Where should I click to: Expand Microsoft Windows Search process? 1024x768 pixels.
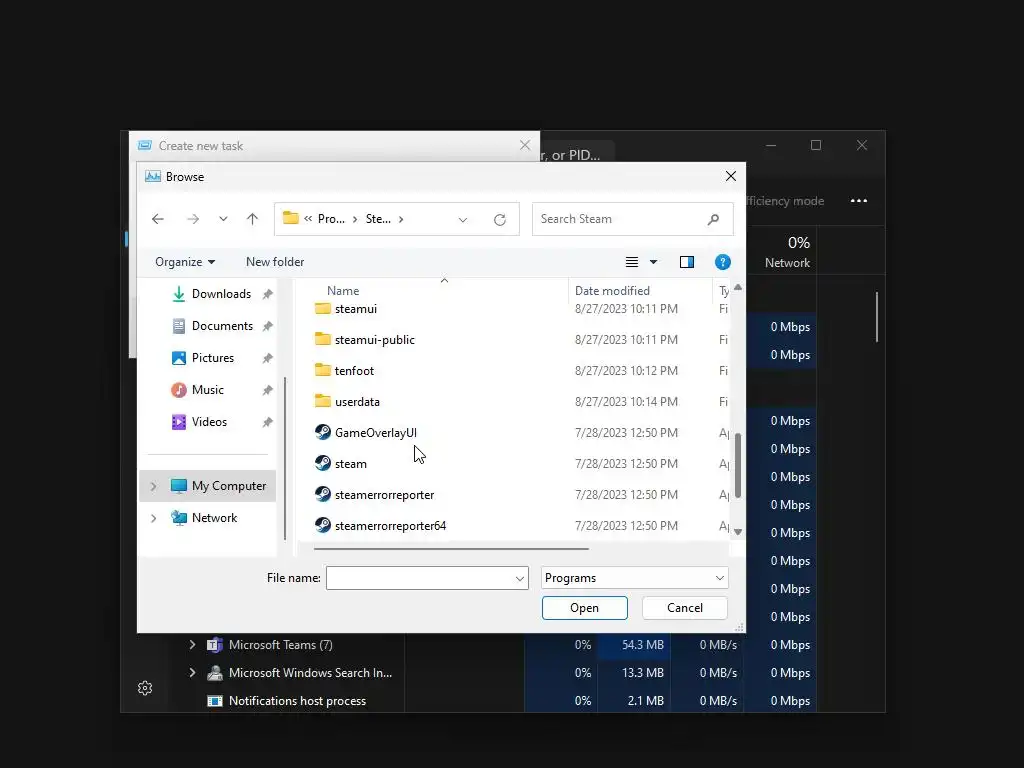(193, 673)
